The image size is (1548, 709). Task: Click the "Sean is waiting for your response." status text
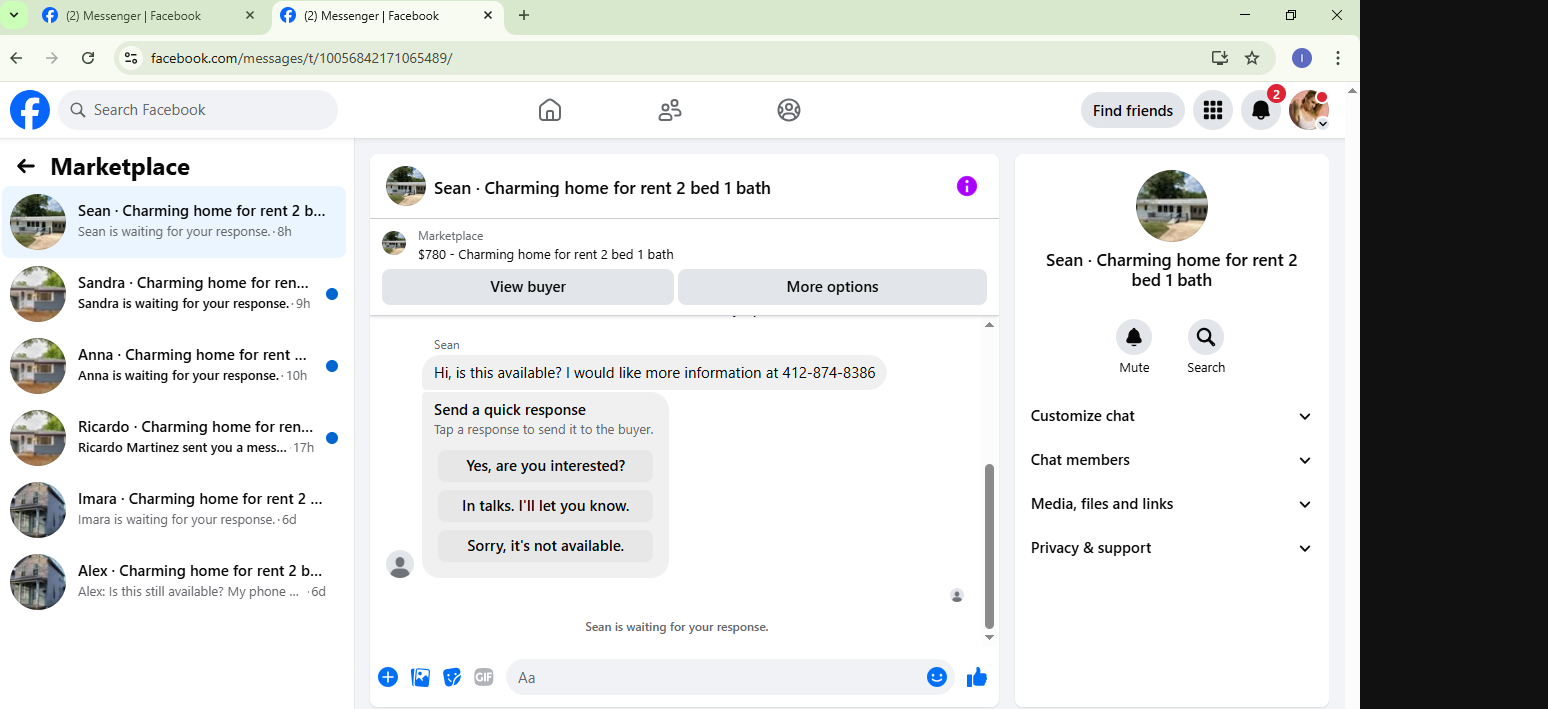677,627
